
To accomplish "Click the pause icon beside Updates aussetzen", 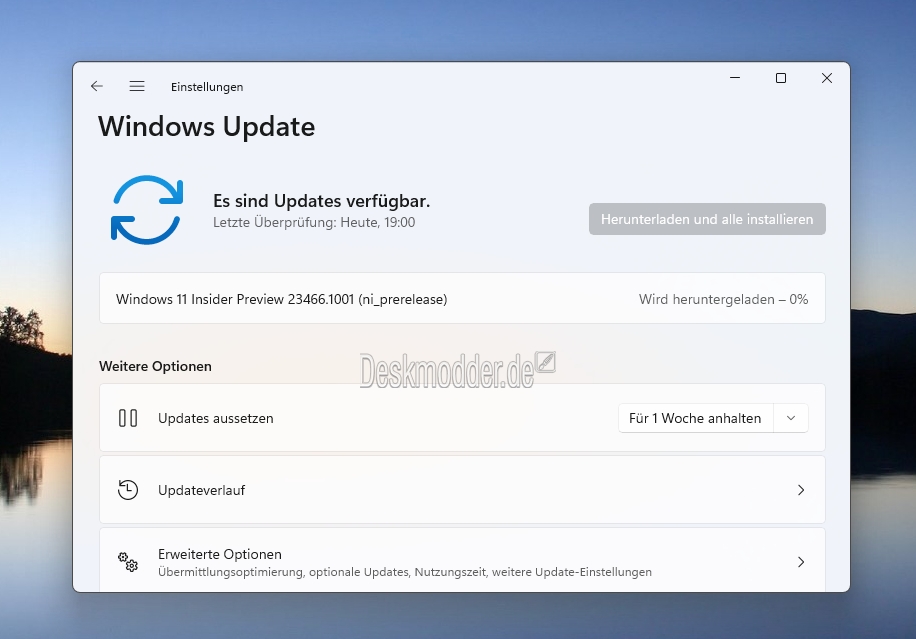I will coord(128,418).
